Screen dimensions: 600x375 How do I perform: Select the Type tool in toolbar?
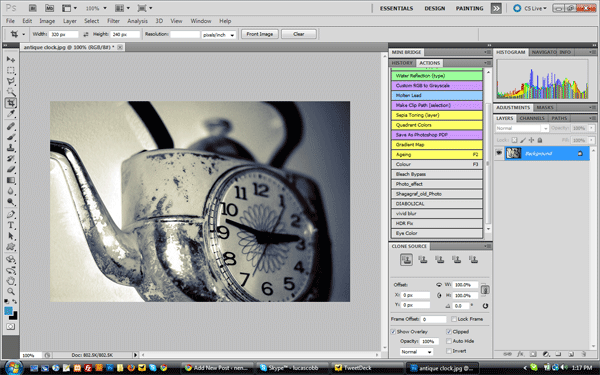coord(11,225)
